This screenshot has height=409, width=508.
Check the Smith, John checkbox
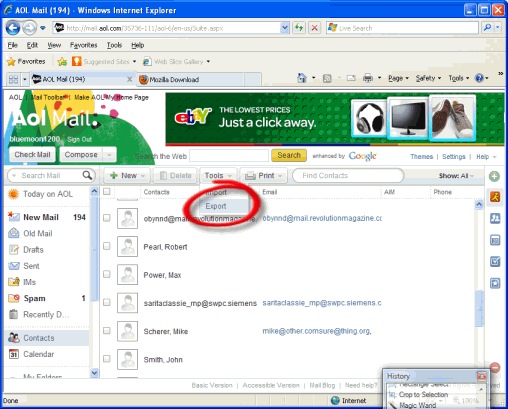107,359
